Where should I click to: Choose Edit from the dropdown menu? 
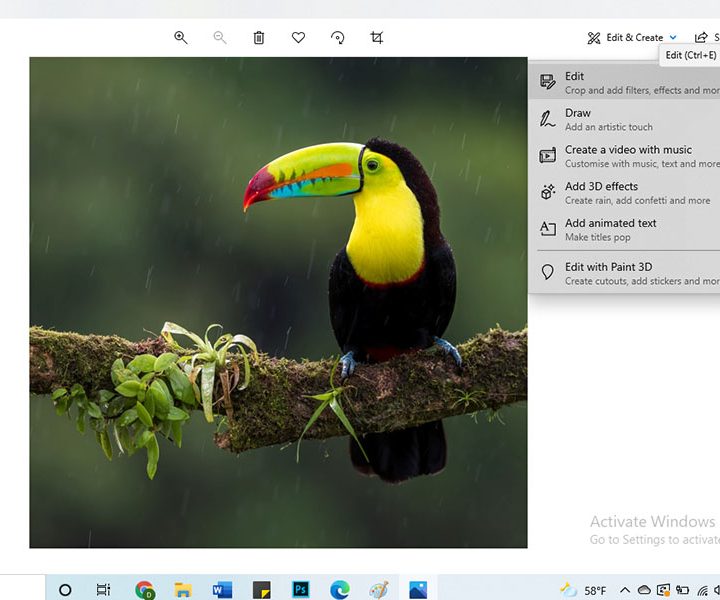pyautogui.click(x=624, y=83)
